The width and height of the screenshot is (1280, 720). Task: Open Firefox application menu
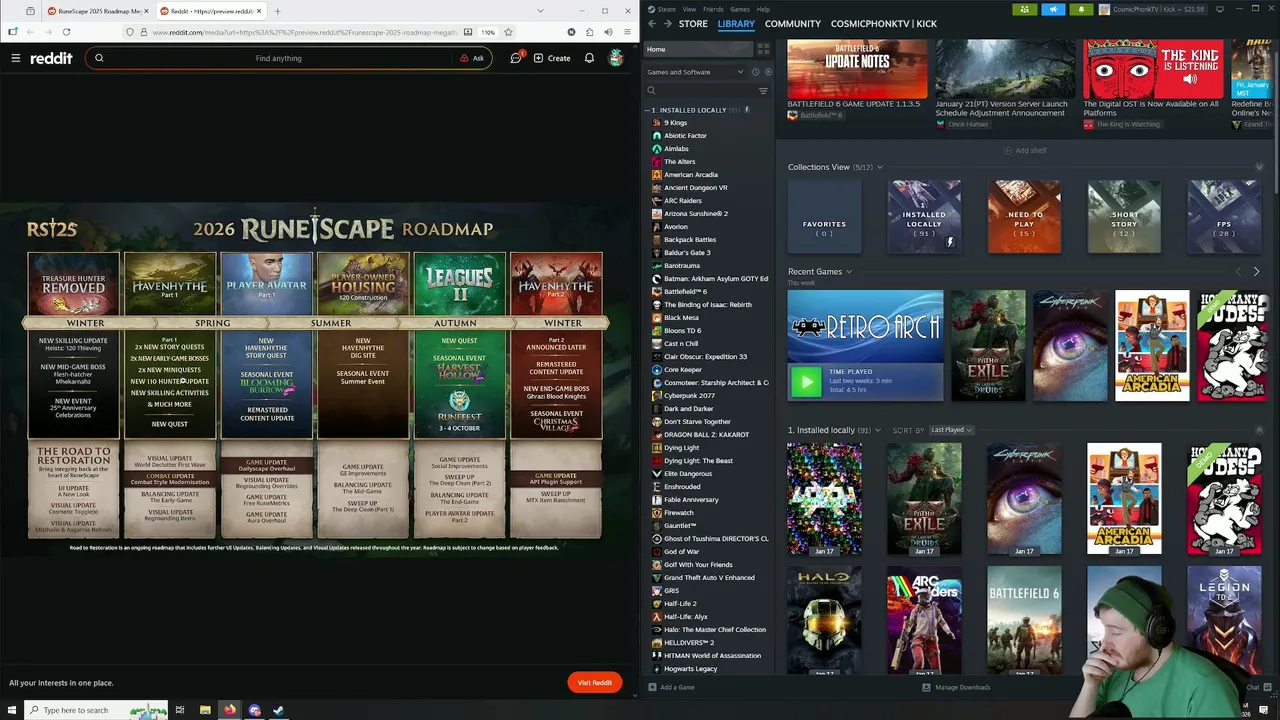tap(626, 32)
